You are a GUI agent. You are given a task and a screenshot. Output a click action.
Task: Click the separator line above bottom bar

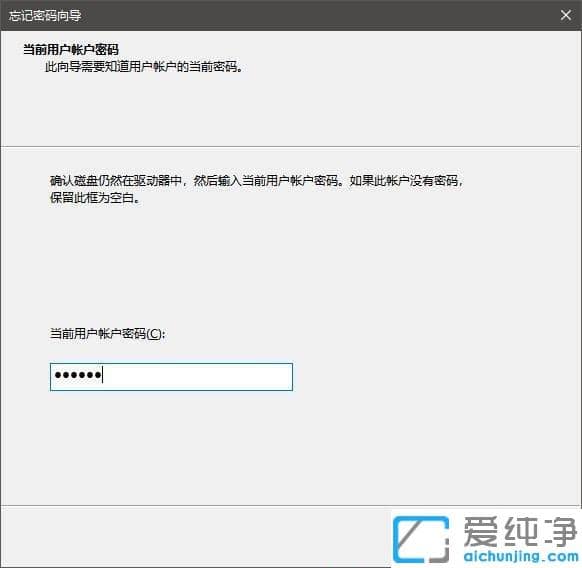[x=291, y=506]
